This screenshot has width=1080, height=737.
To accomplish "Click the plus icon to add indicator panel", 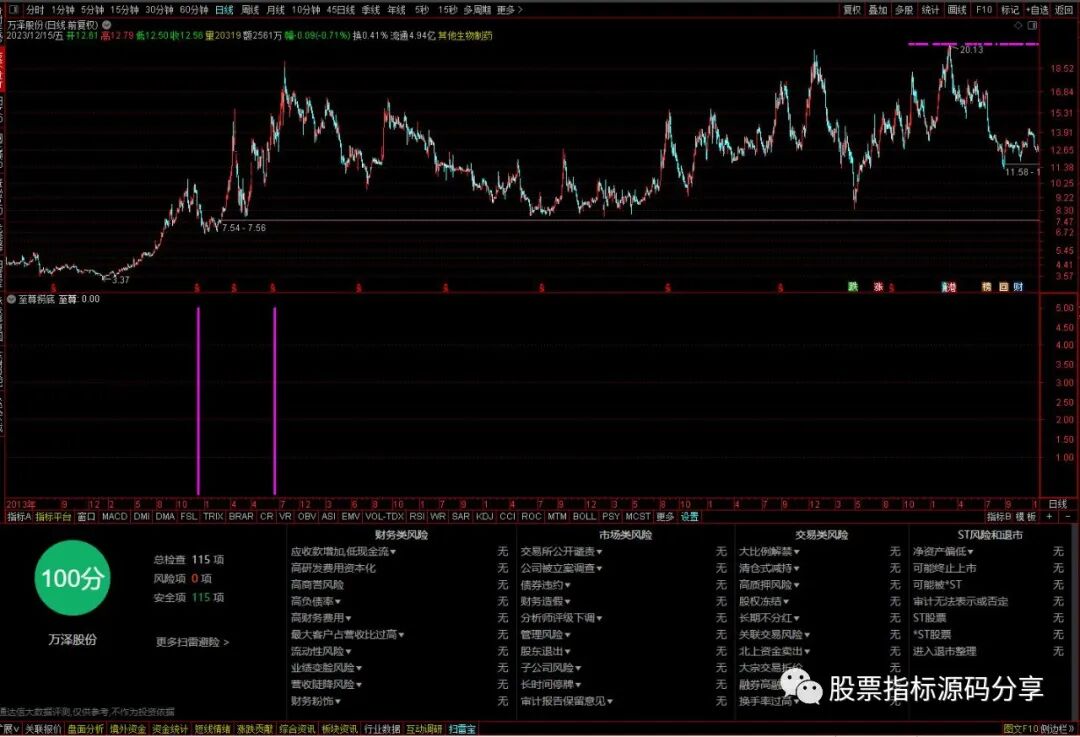I will point(1050,516).
